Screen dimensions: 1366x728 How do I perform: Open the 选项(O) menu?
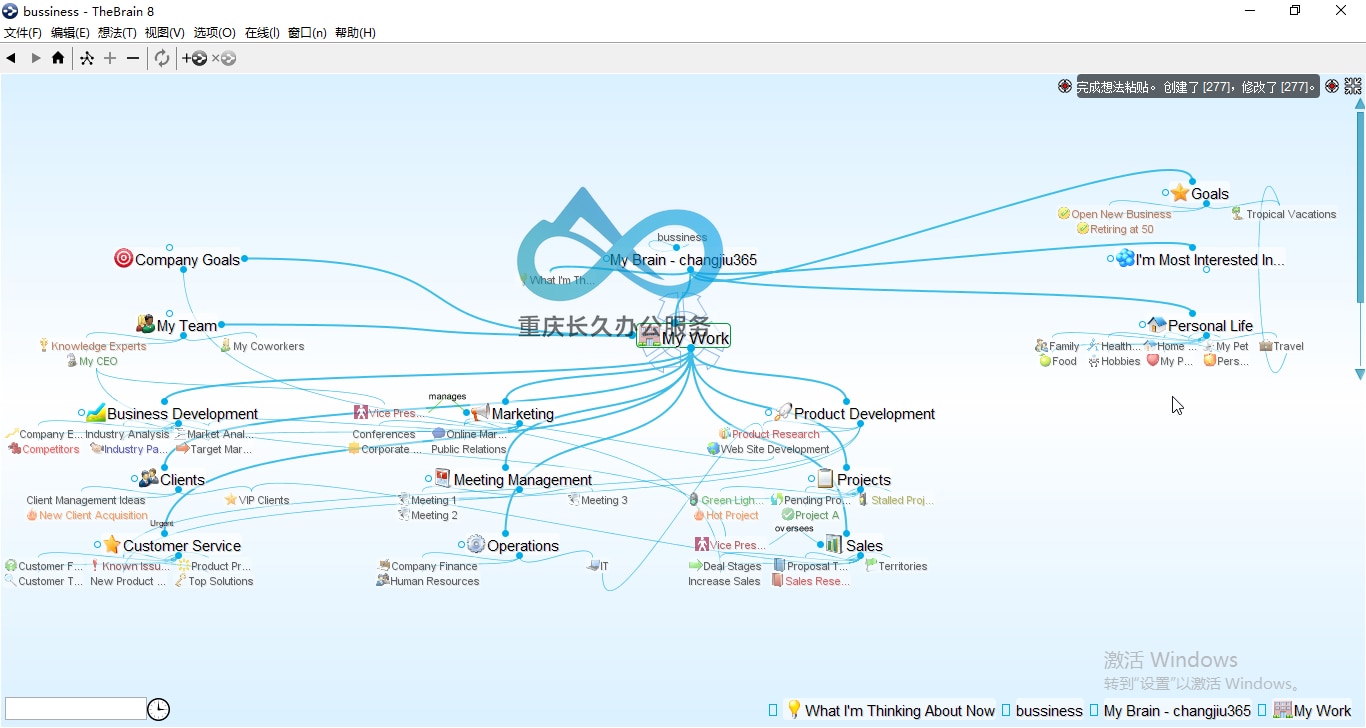tap(215, 33)
